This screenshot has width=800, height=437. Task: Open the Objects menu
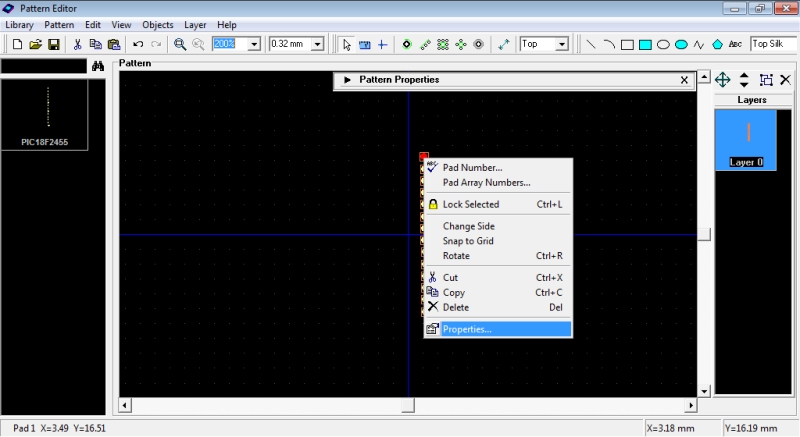click(157, 24)
